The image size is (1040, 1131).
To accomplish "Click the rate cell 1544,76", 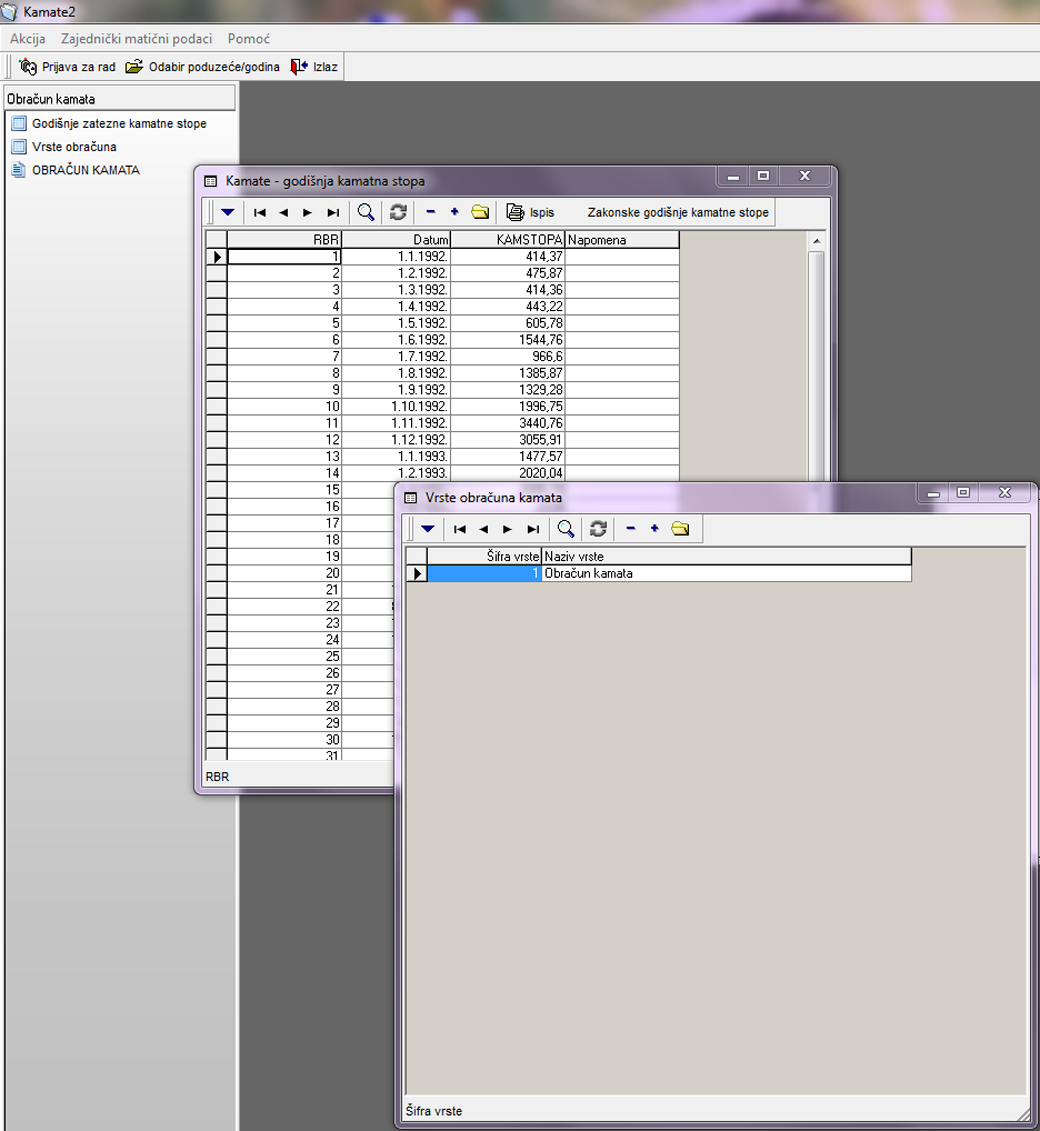I will [508, 340].
